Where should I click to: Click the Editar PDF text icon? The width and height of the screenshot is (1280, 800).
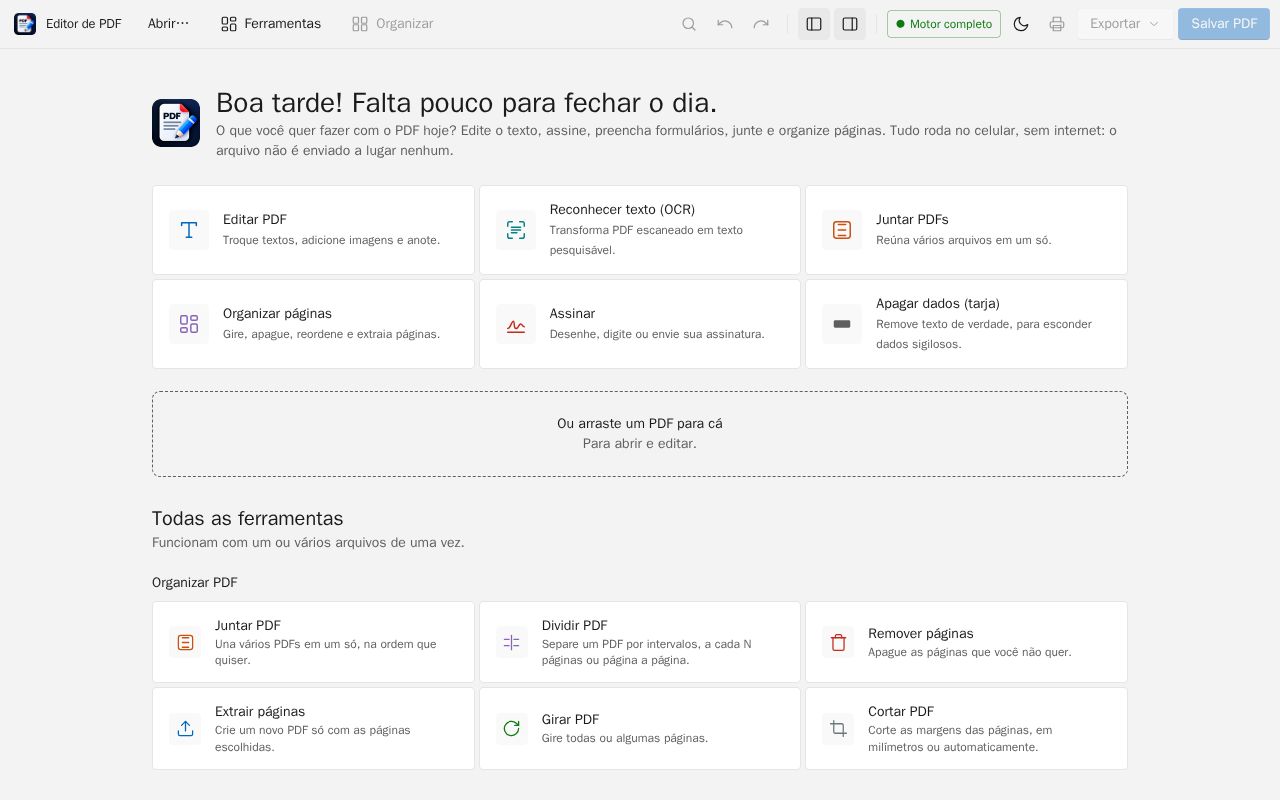pos(189,230)
